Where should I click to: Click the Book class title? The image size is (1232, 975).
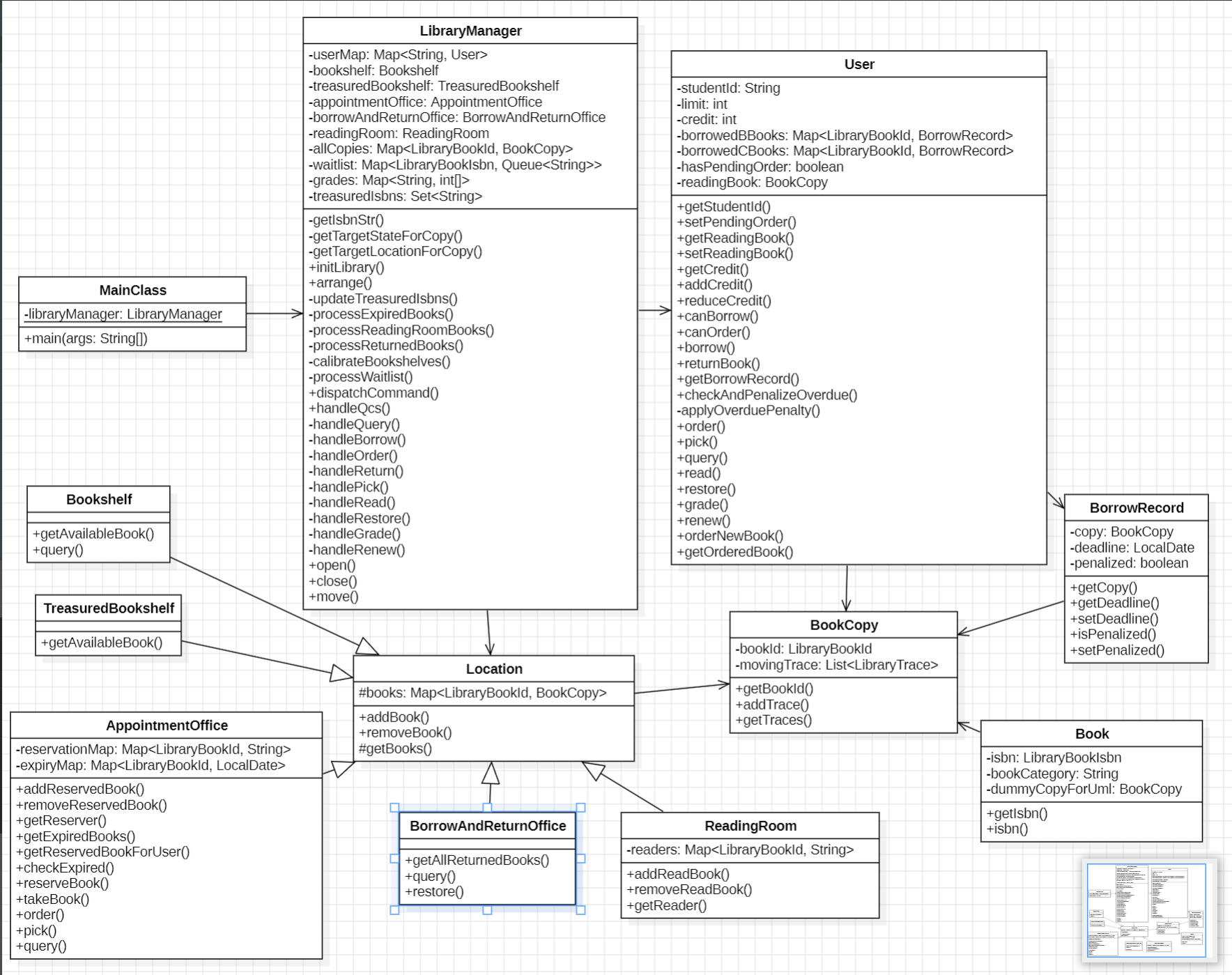[x=1092, y=733]
